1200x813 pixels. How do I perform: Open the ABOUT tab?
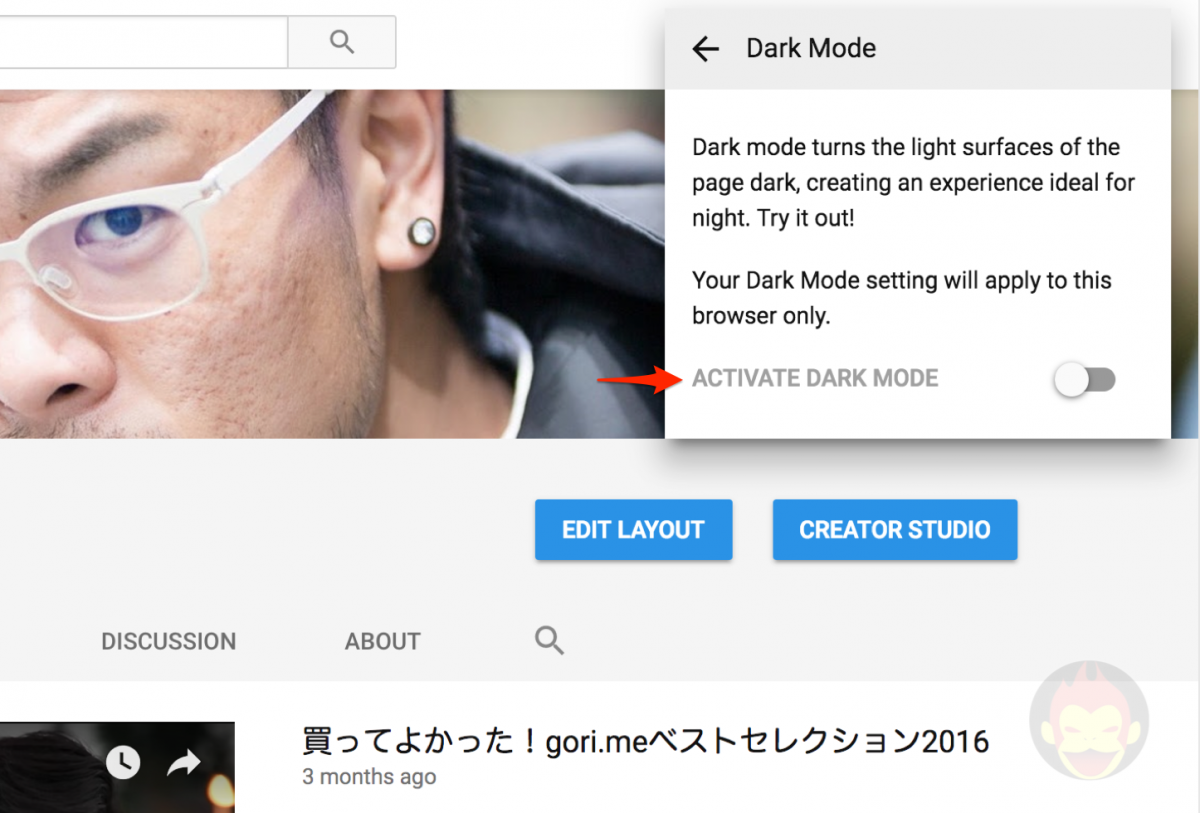tap(382, 641)
